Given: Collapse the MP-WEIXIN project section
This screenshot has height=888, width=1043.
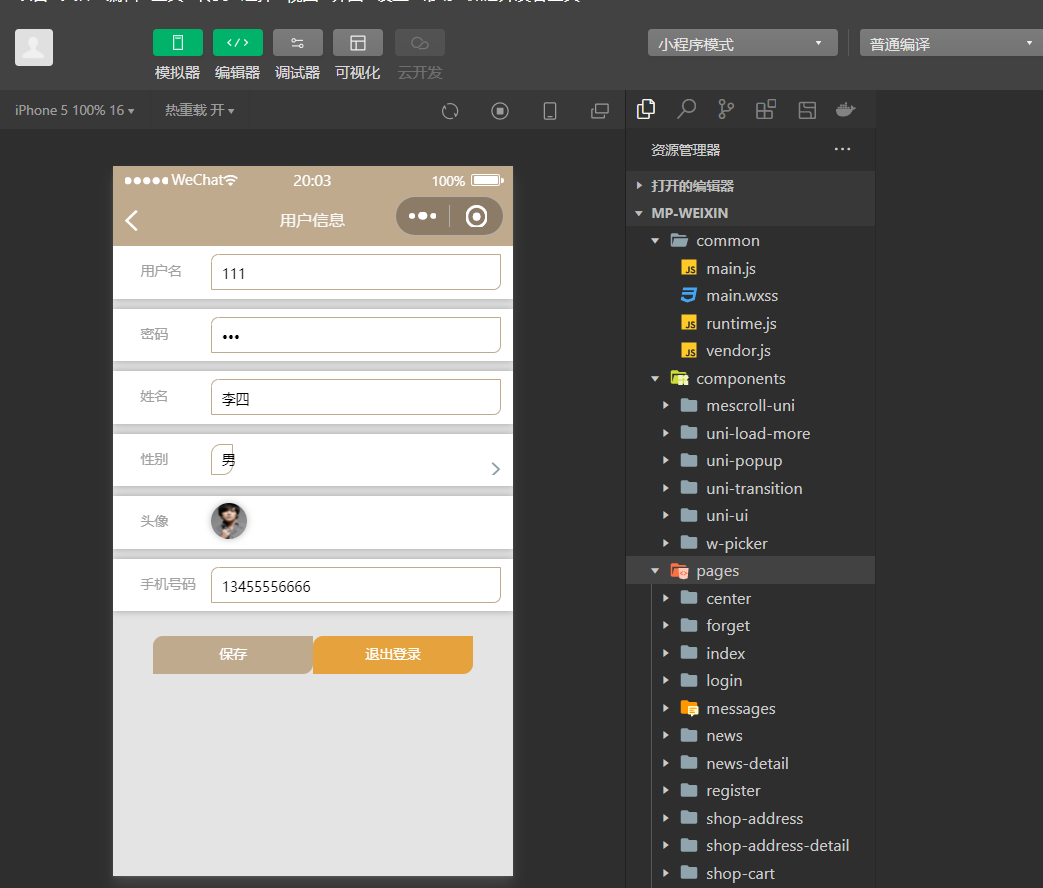Looking at the screenshot, I should pyautogui.click(x=750, y=213).
